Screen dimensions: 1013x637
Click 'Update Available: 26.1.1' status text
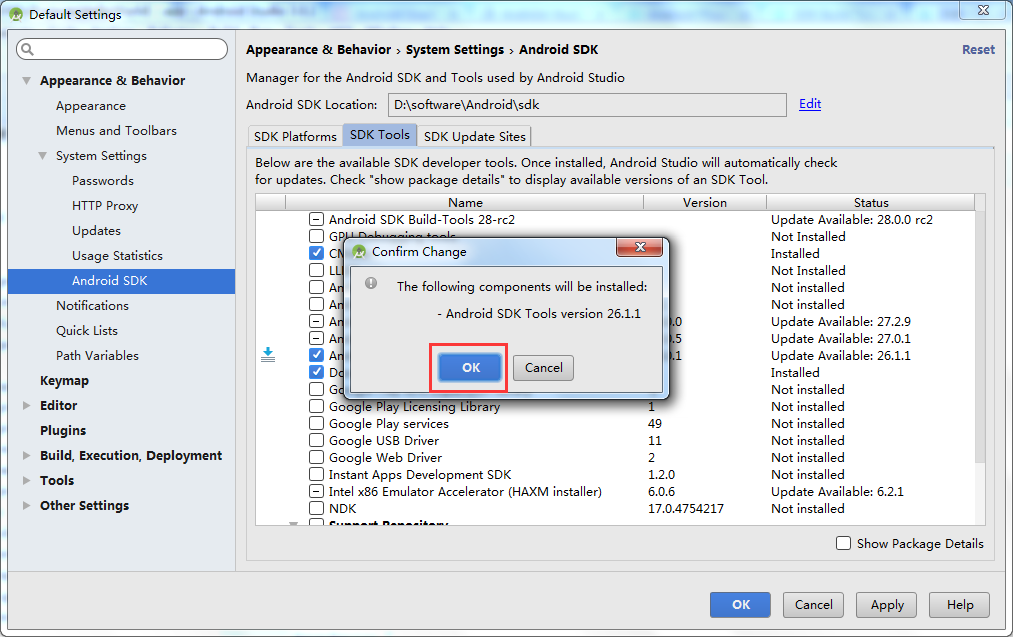[841, 355]
